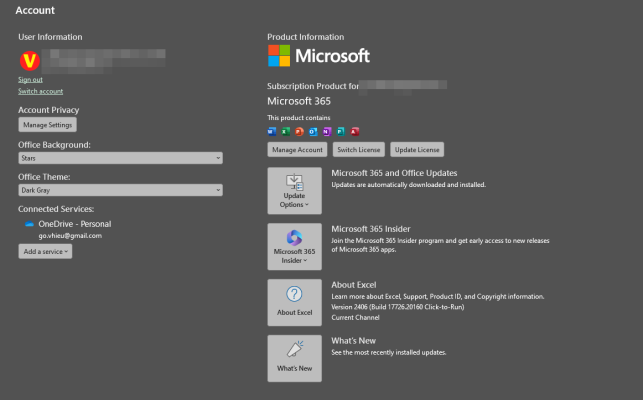Click the Microsoft 365 Insider heading text

[x=371, y=229]
